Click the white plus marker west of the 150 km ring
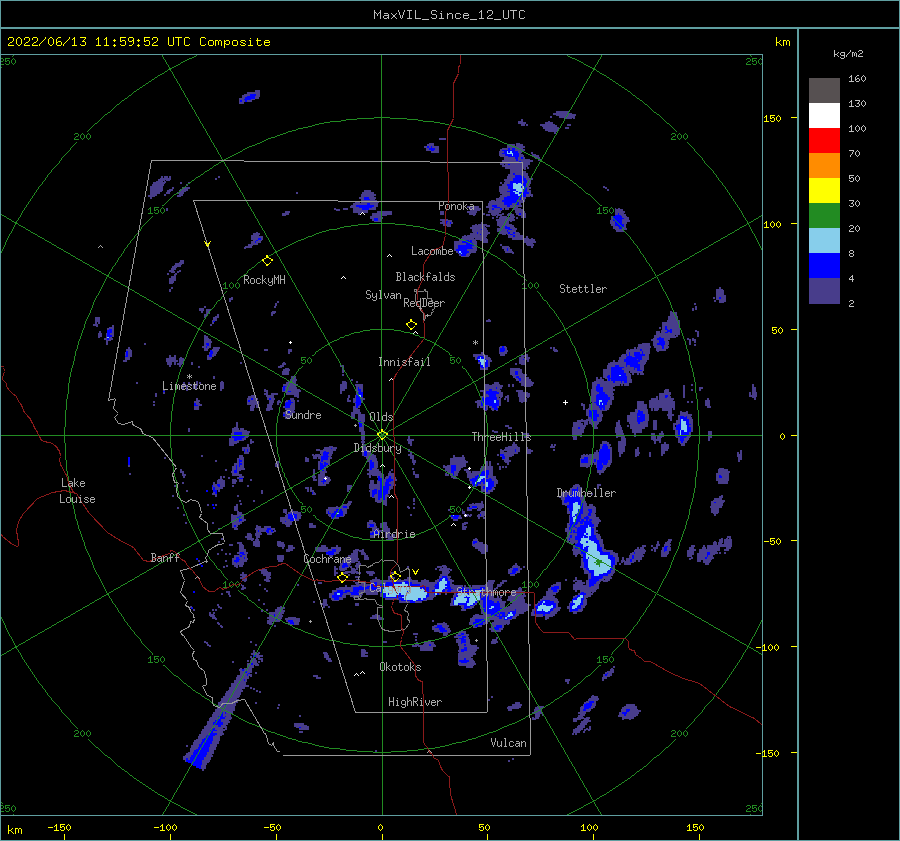Viewport: 900px width, 841px height. click(x=565, y=402)
